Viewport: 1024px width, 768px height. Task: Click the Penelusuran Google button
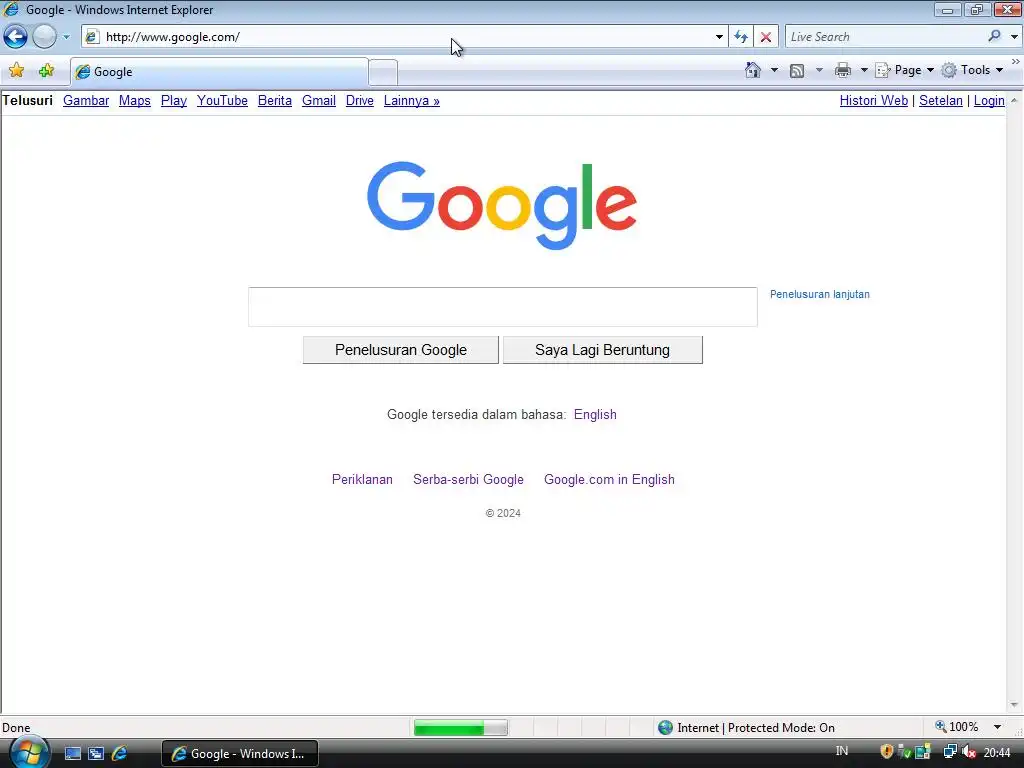pyautogui.click(x=400, y=350)
